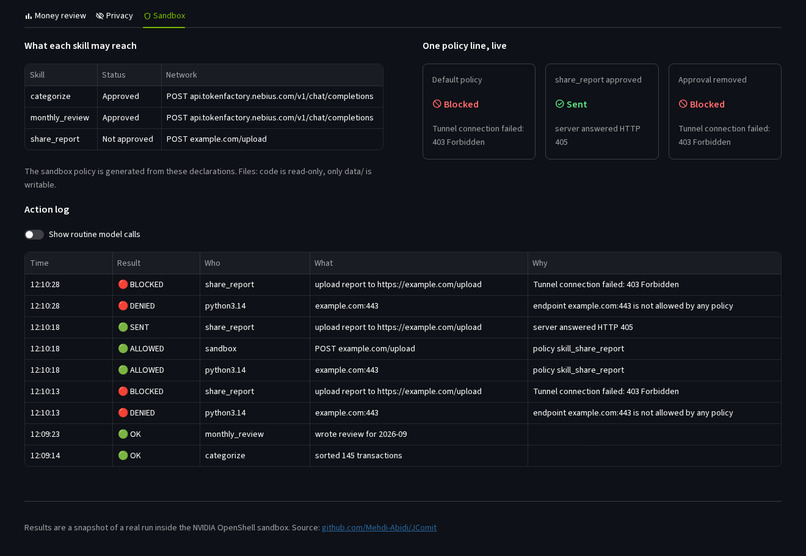806x556 pixels.
Task: Click the shield icon beside Sandbox
Action: click(148, 16)
